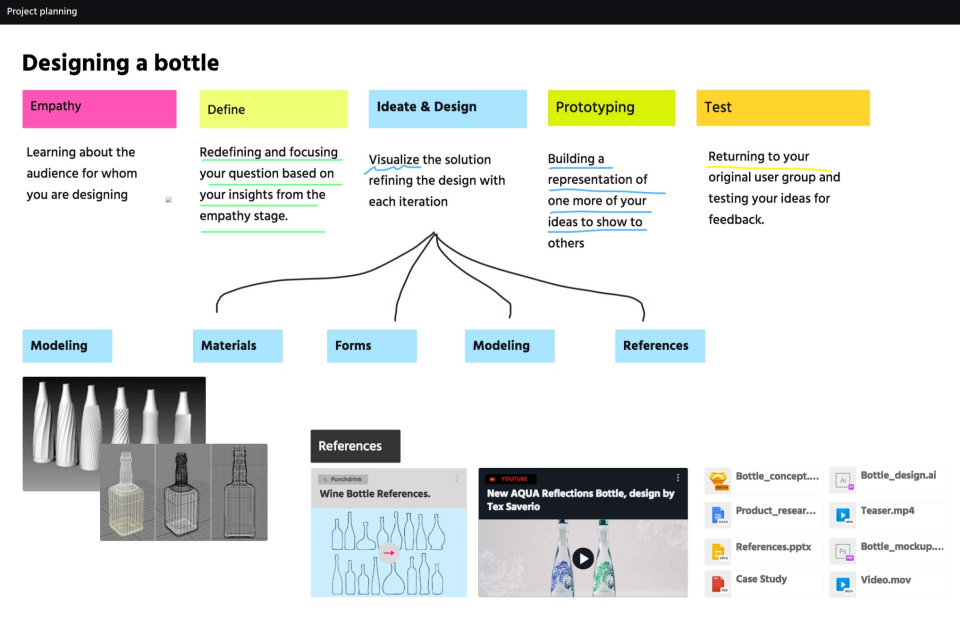Open the Bottle_concept Sketch file icon
The height and width of the screenshot is (618, 960).
pos(718,481)
